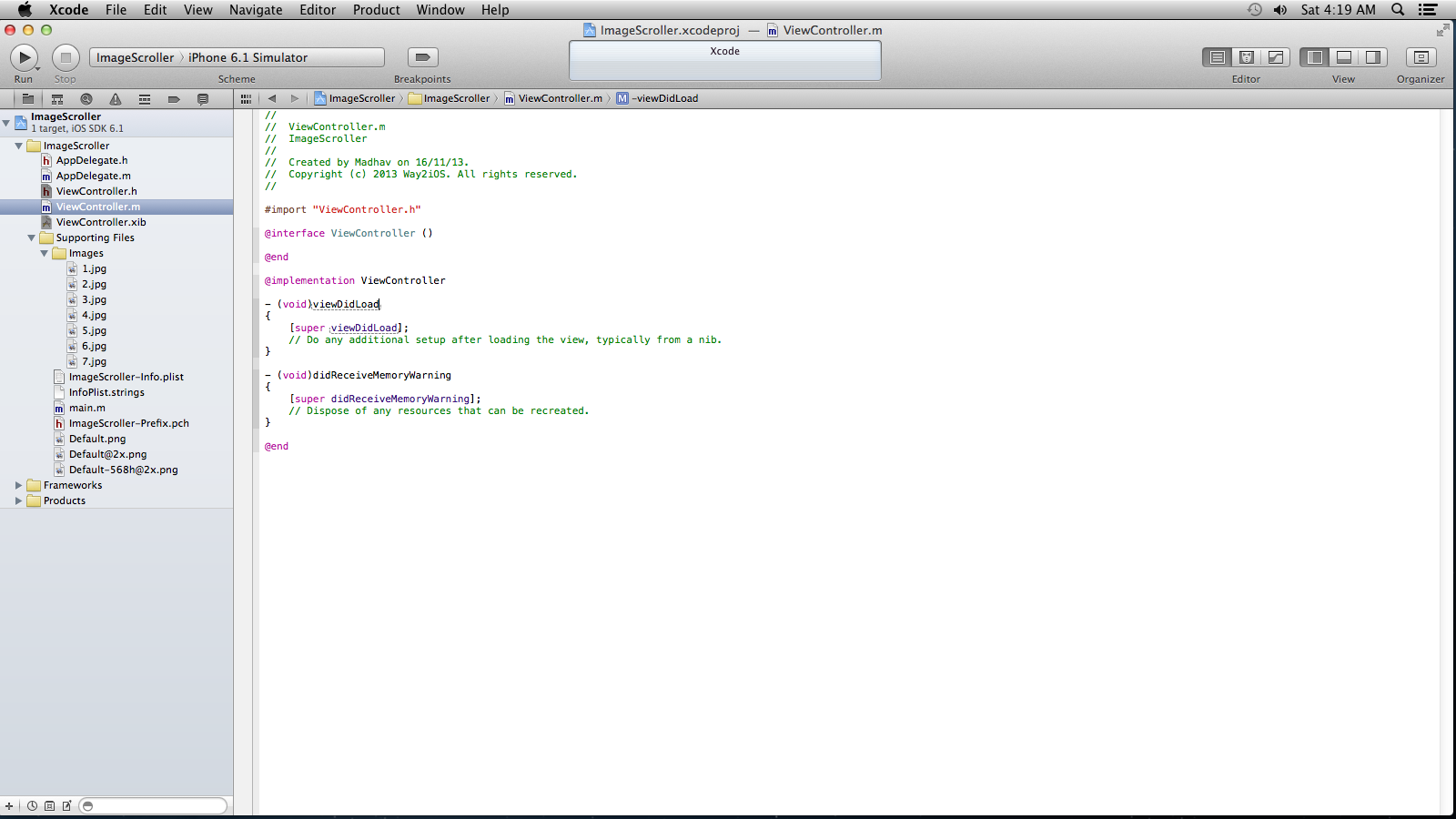Screen dimensions: 1456x819
Task: Filter to recently edited files
Action: coord(32,806)
